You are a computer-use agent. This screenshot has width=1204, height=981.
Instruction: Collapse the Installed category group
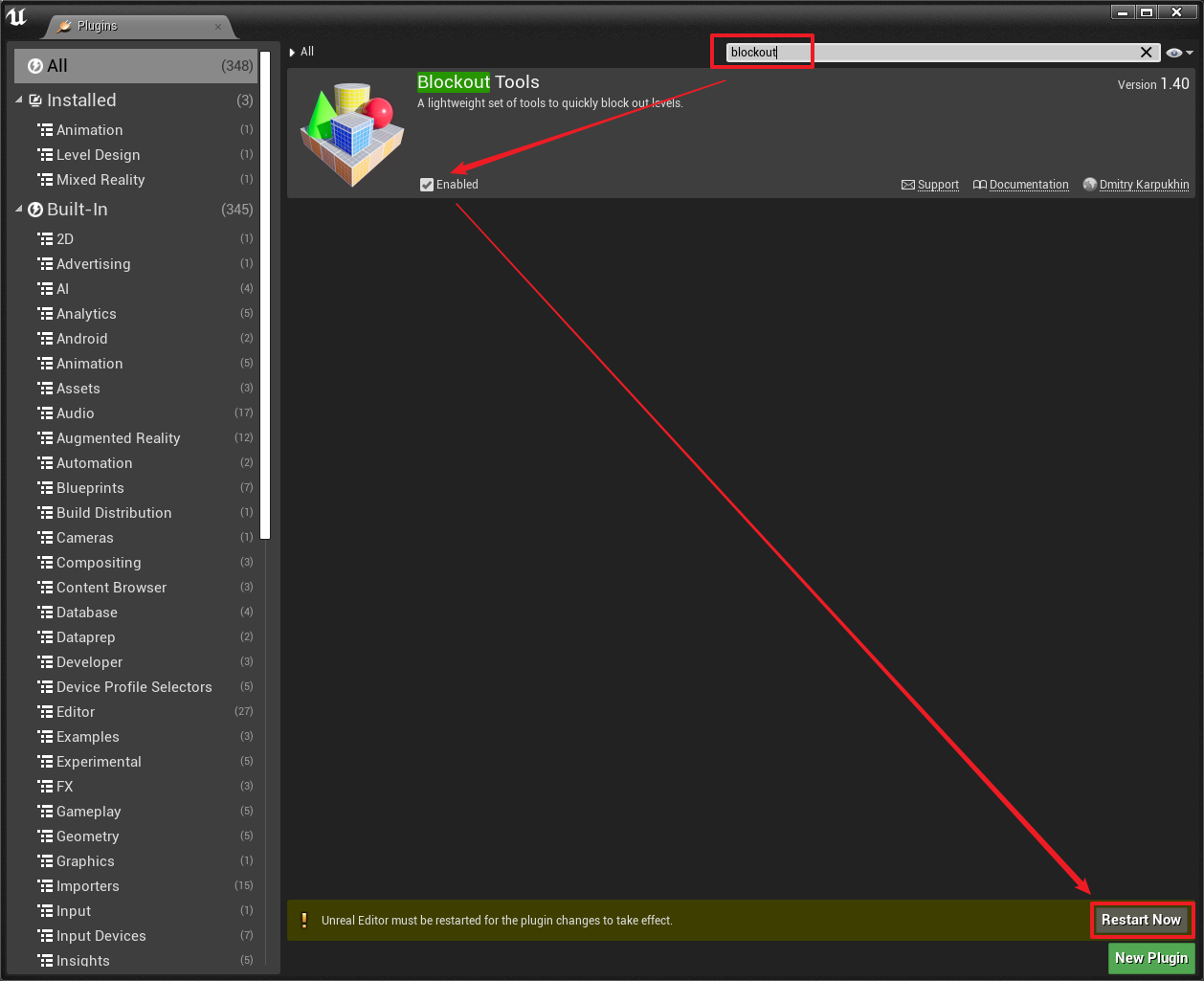(19, 100)
